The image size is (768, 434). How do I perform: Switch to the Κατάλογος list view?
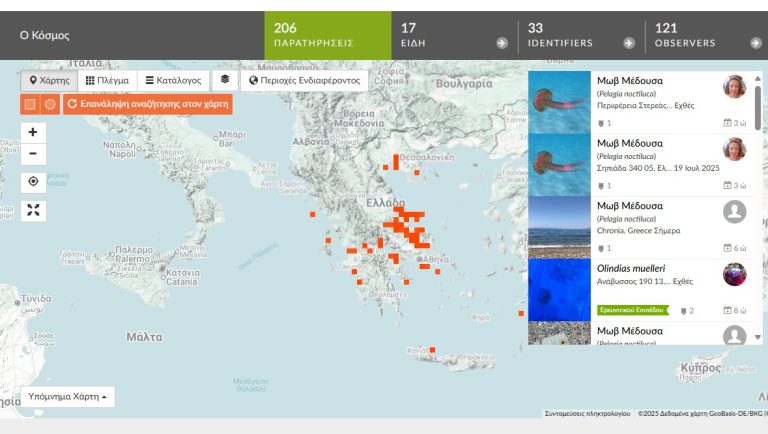[173, 80]
